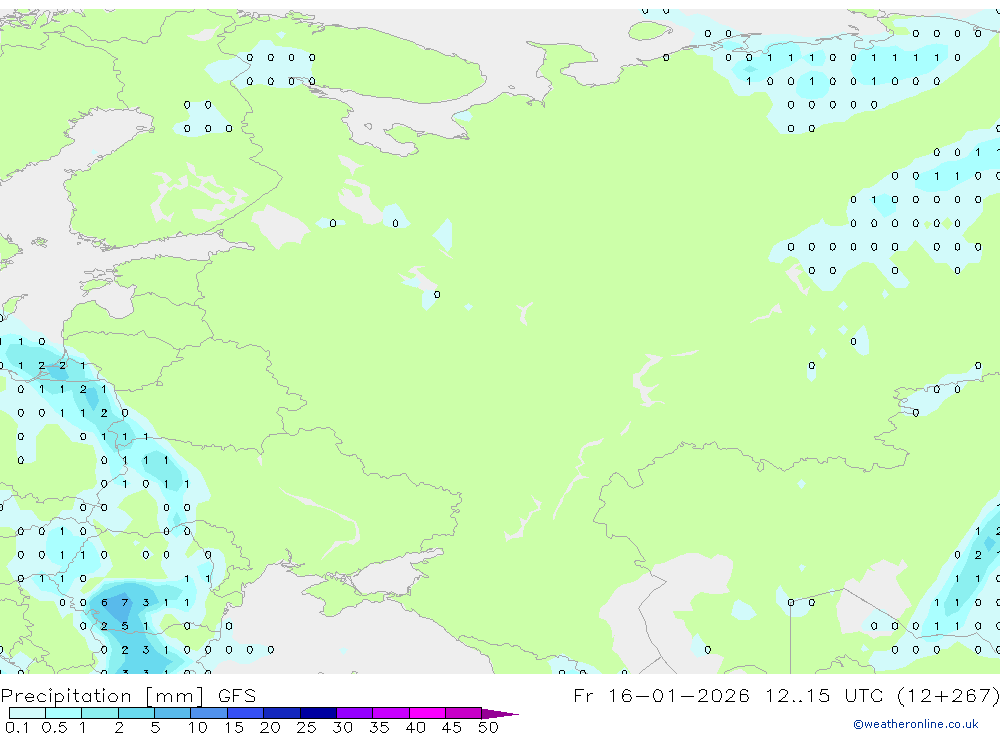
Task: Click the '0.5' legend label
Action: coord(54,727)
